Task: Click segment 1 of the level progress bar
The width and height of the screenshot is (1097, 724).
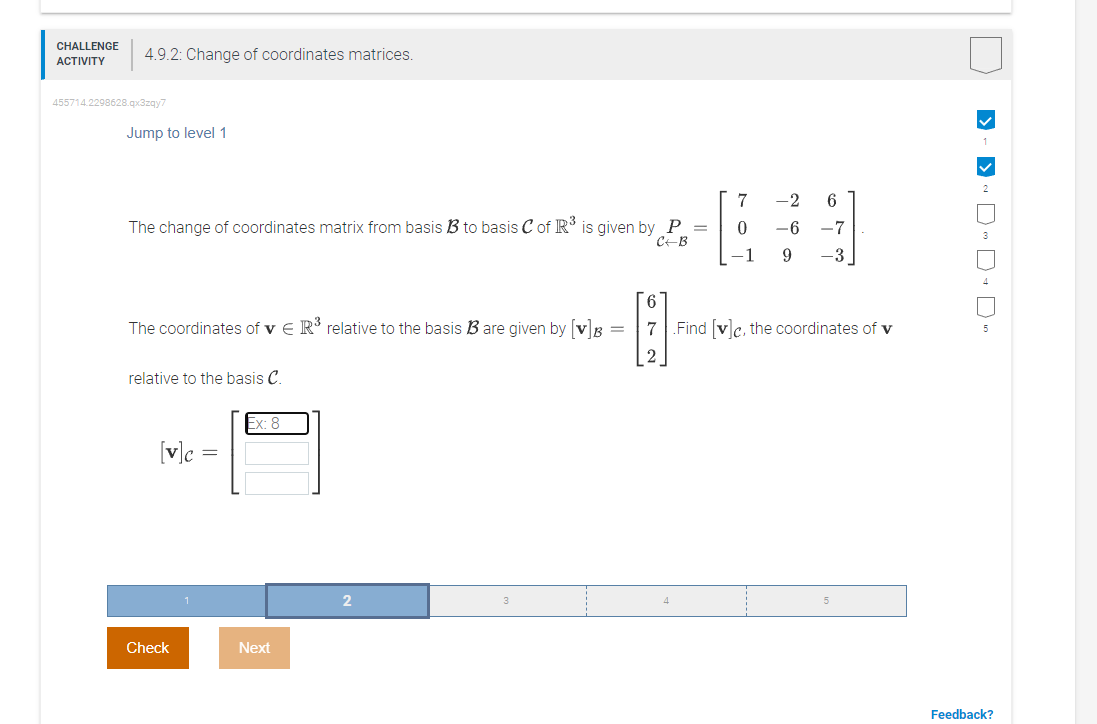Action: (x=185, y=600)
